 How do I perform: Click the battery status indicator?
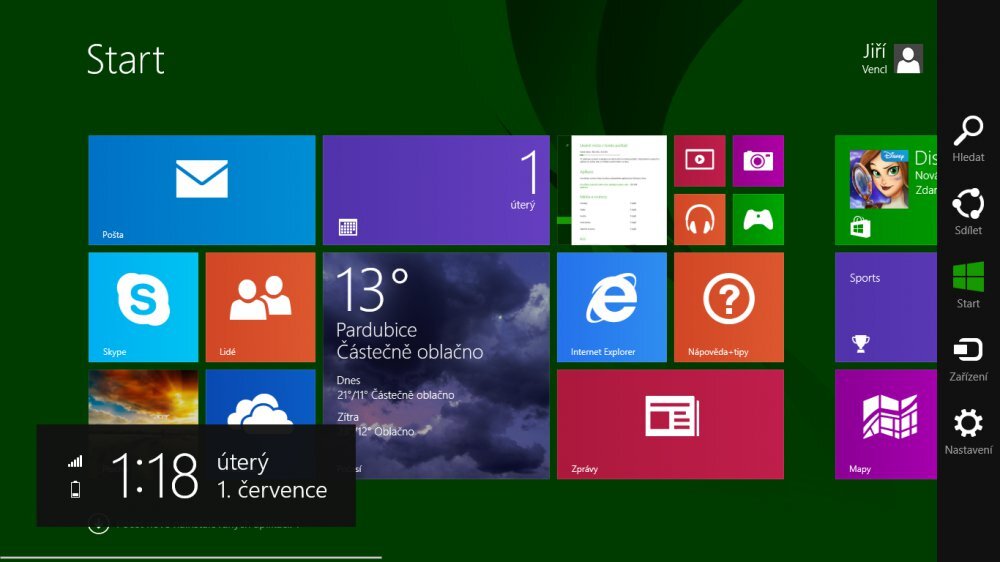pos(75,489)
